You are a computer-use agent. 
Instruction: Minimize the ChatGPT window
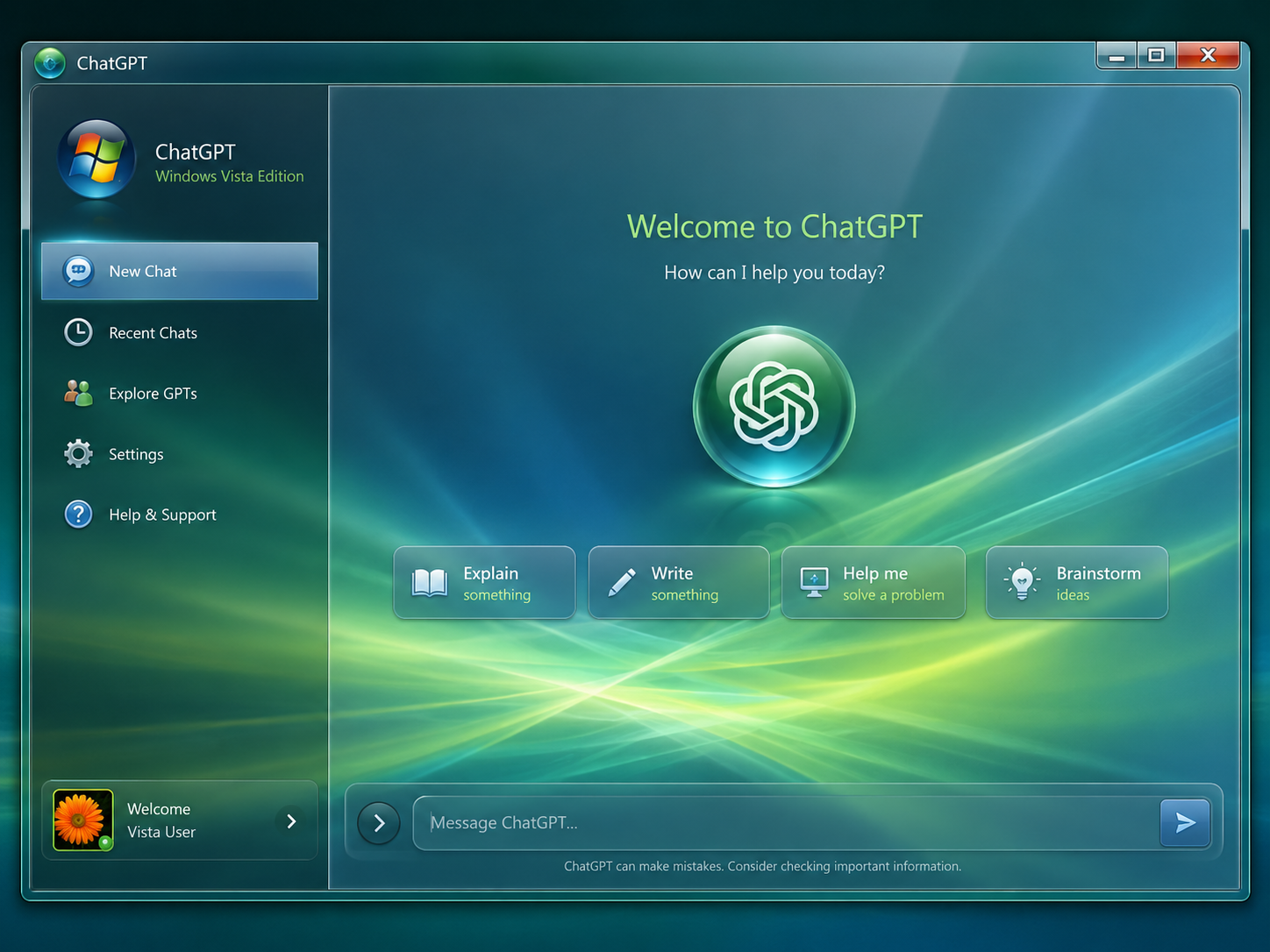tap(1117, 56)
